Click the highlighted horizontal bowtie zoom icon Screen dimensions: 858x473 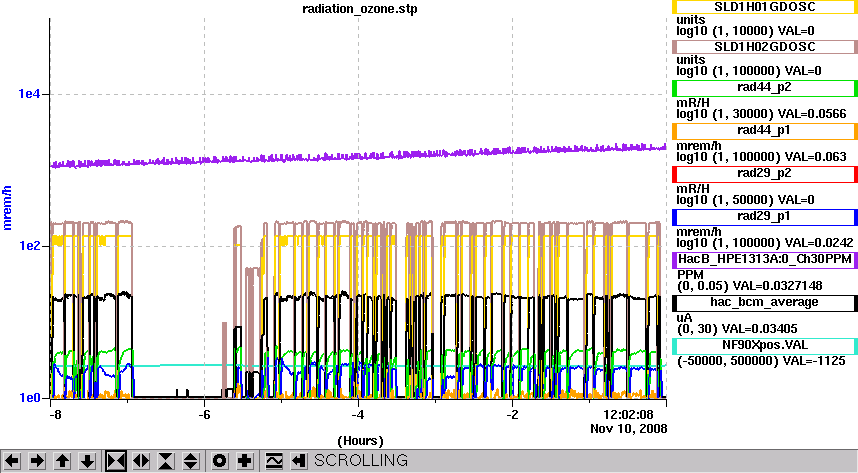point(115,461)
